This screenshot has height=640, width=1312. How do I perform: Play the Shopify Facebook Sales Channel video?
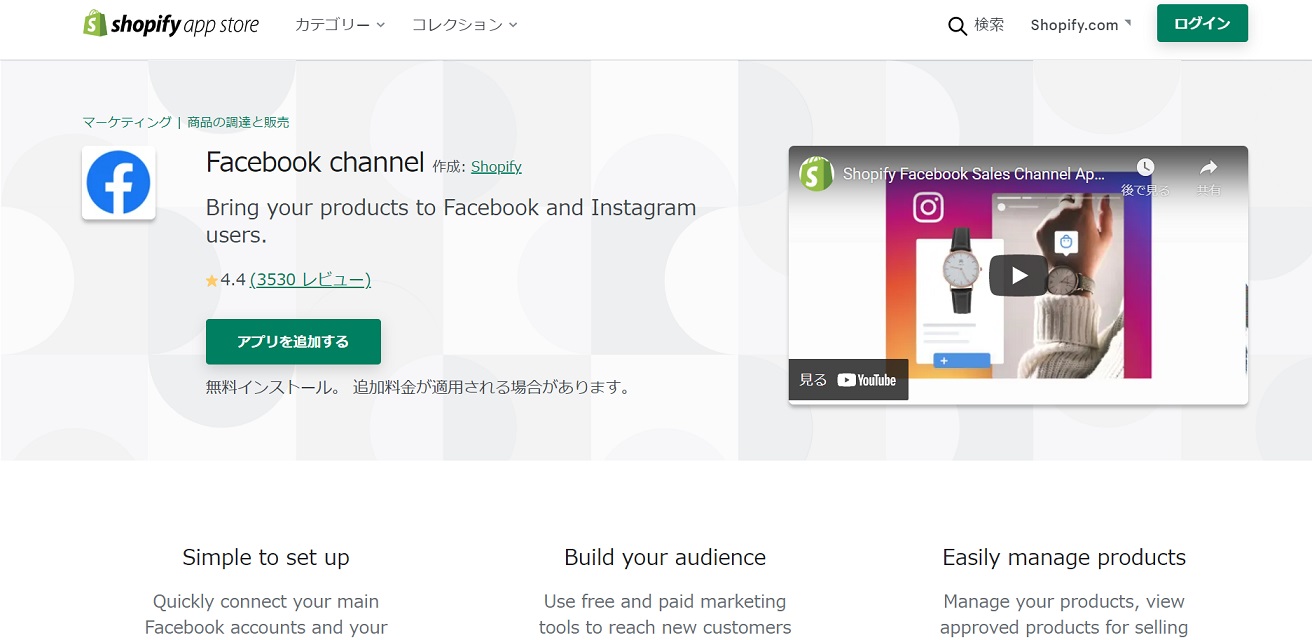click(1018, 275)
